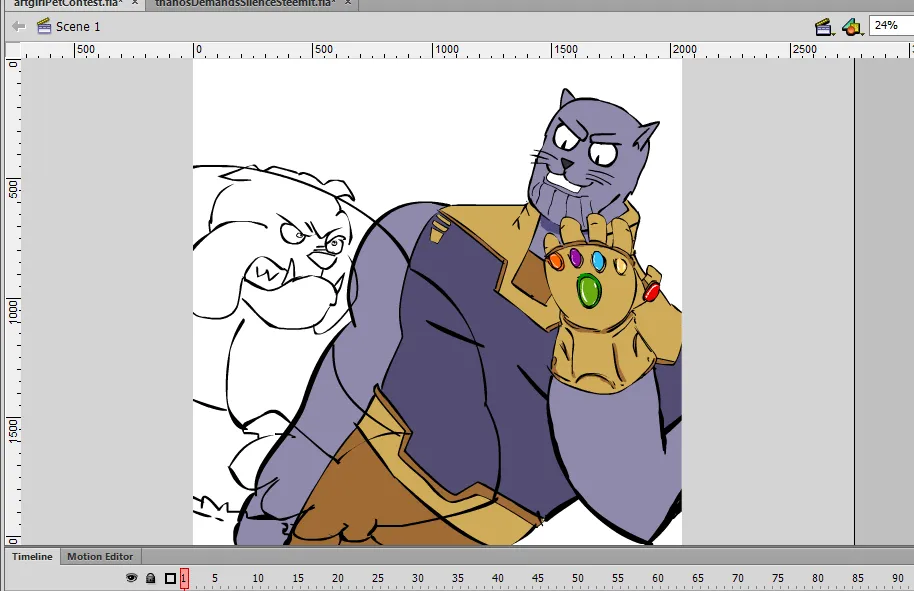Click the Scene 1 clapperboard icon

tap(44, 26)
